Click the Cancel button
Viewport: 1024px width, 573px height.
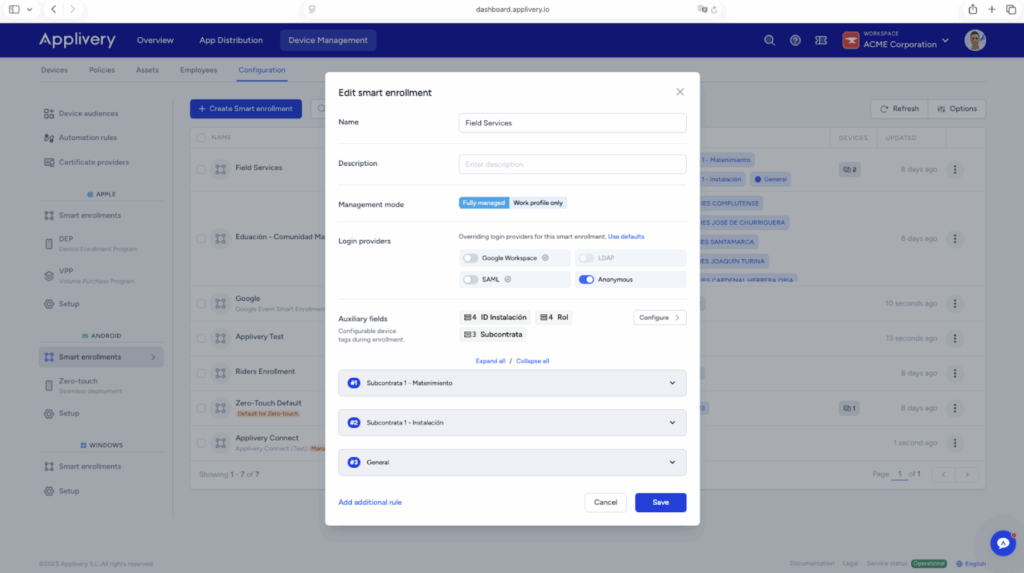coord(605,502)
